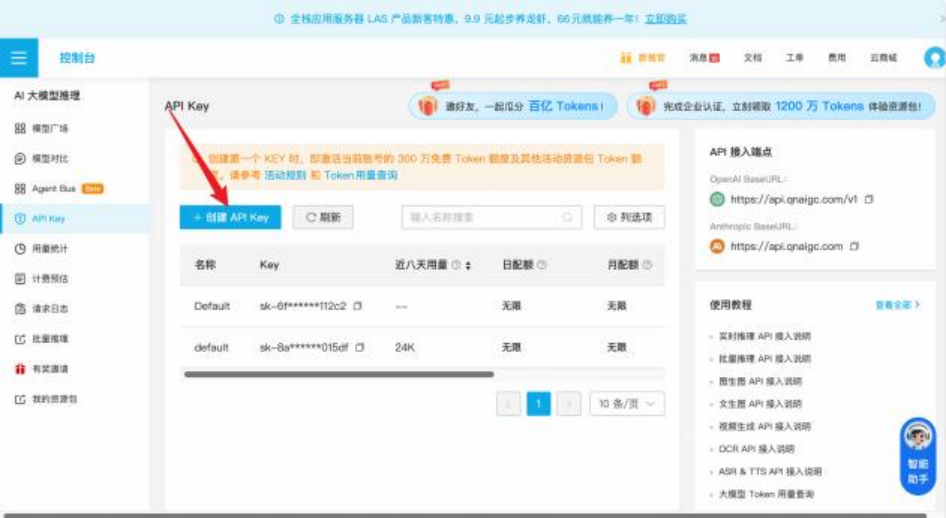
Task: Click the sk-8a******015df key text
Action: point(303,347)
